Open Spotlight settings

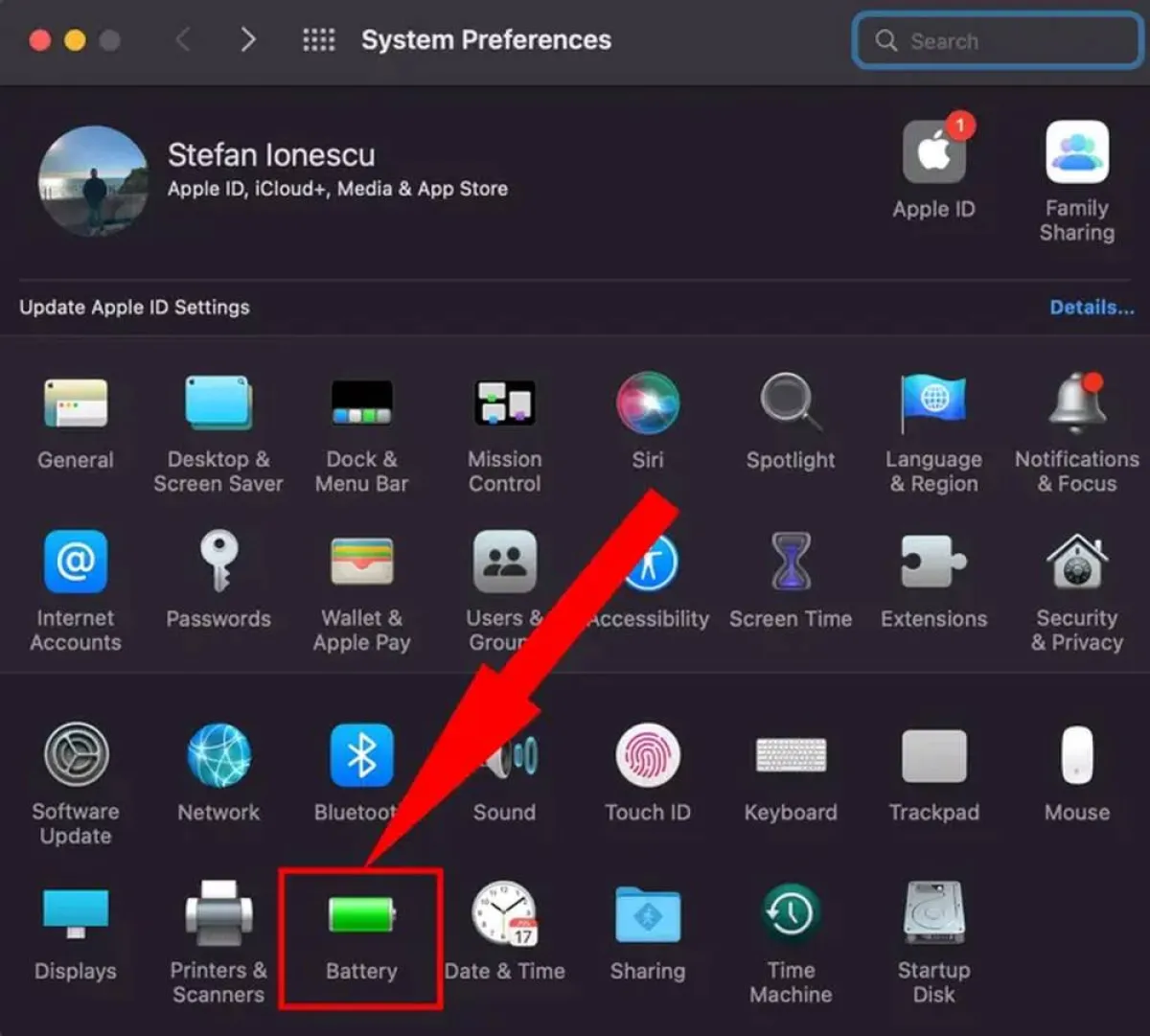(790, 403)
